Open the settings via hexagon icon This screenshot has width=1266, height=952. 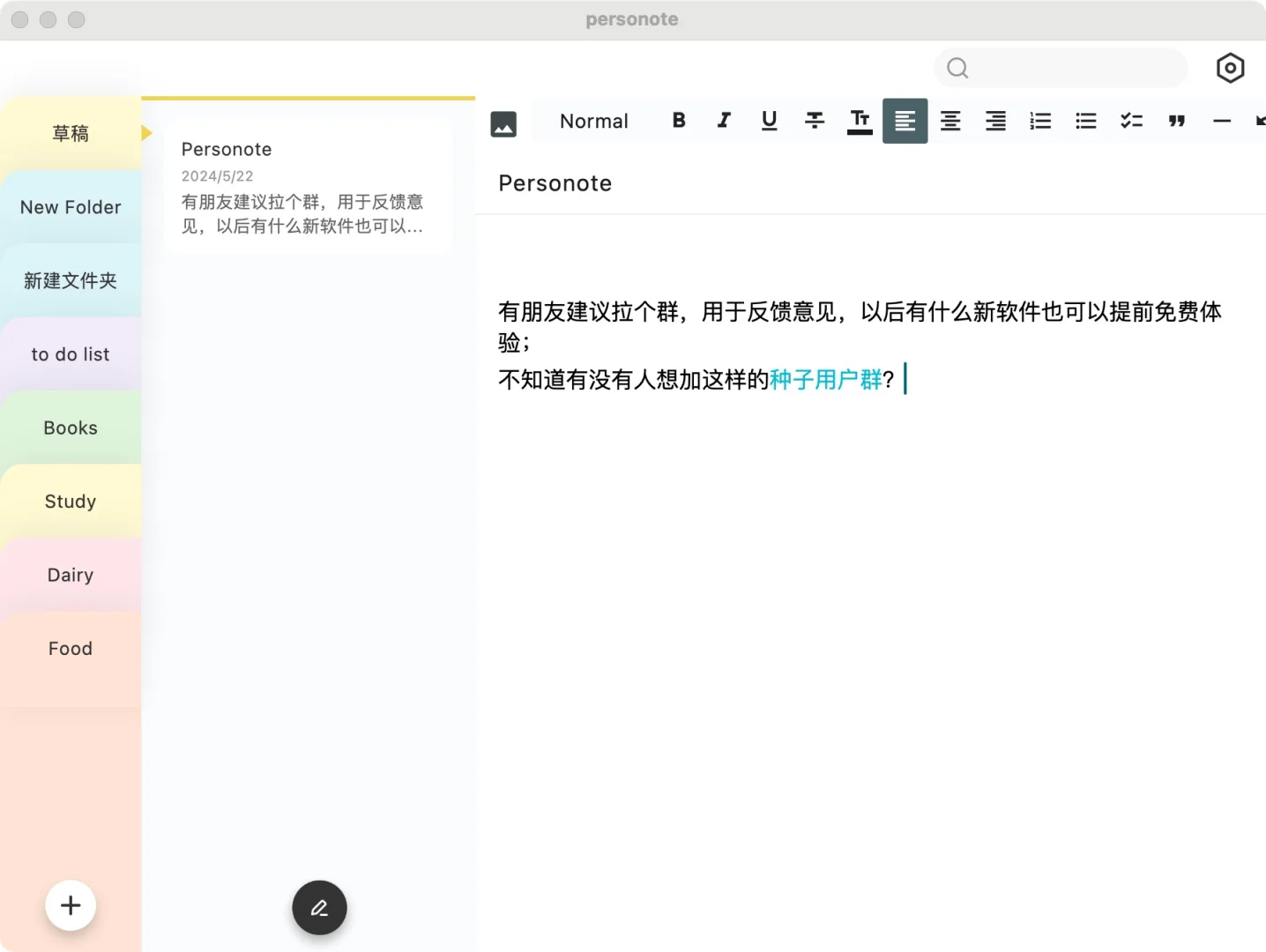point(1230,68)
